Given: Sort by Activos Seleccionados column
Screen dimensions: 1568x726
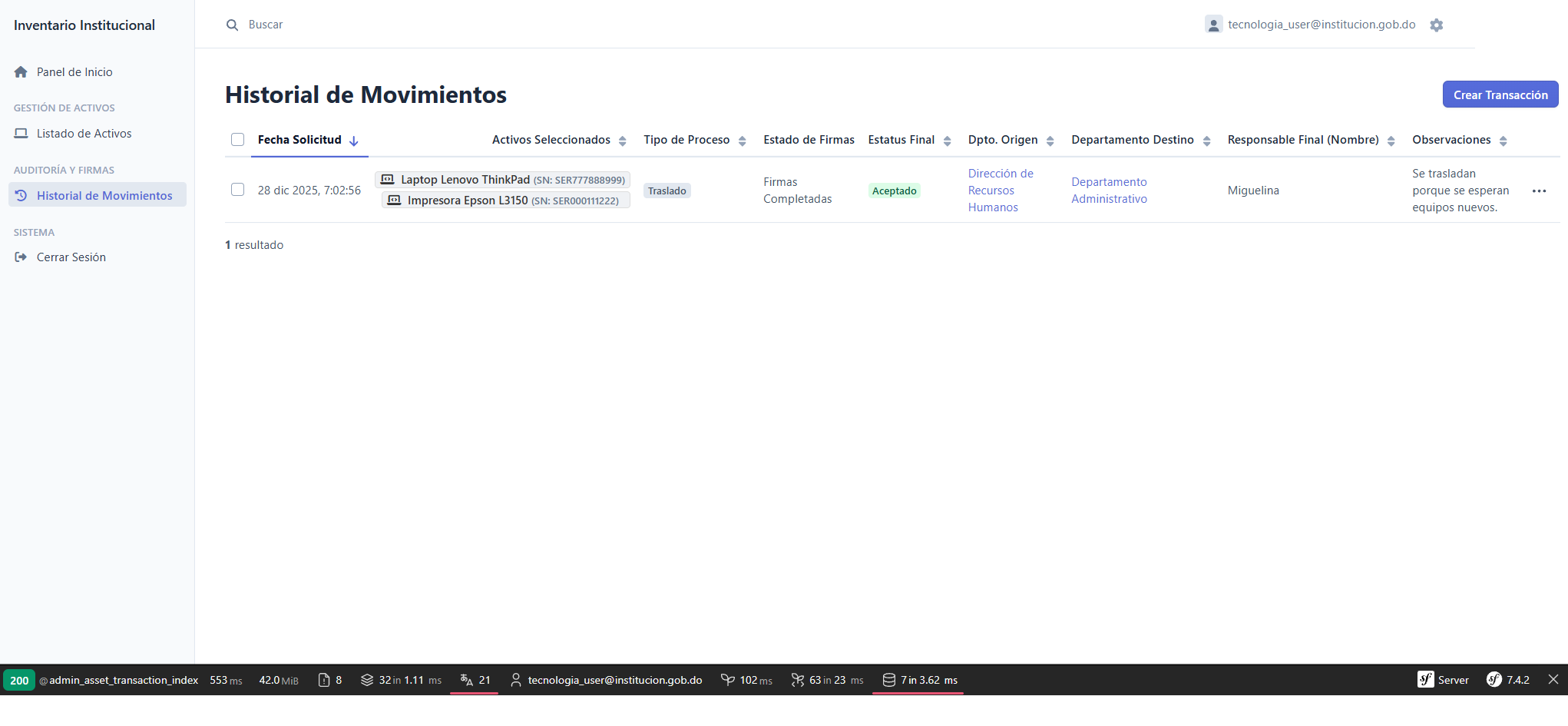Looking at the screenshot, I should [x=559, y=140].
